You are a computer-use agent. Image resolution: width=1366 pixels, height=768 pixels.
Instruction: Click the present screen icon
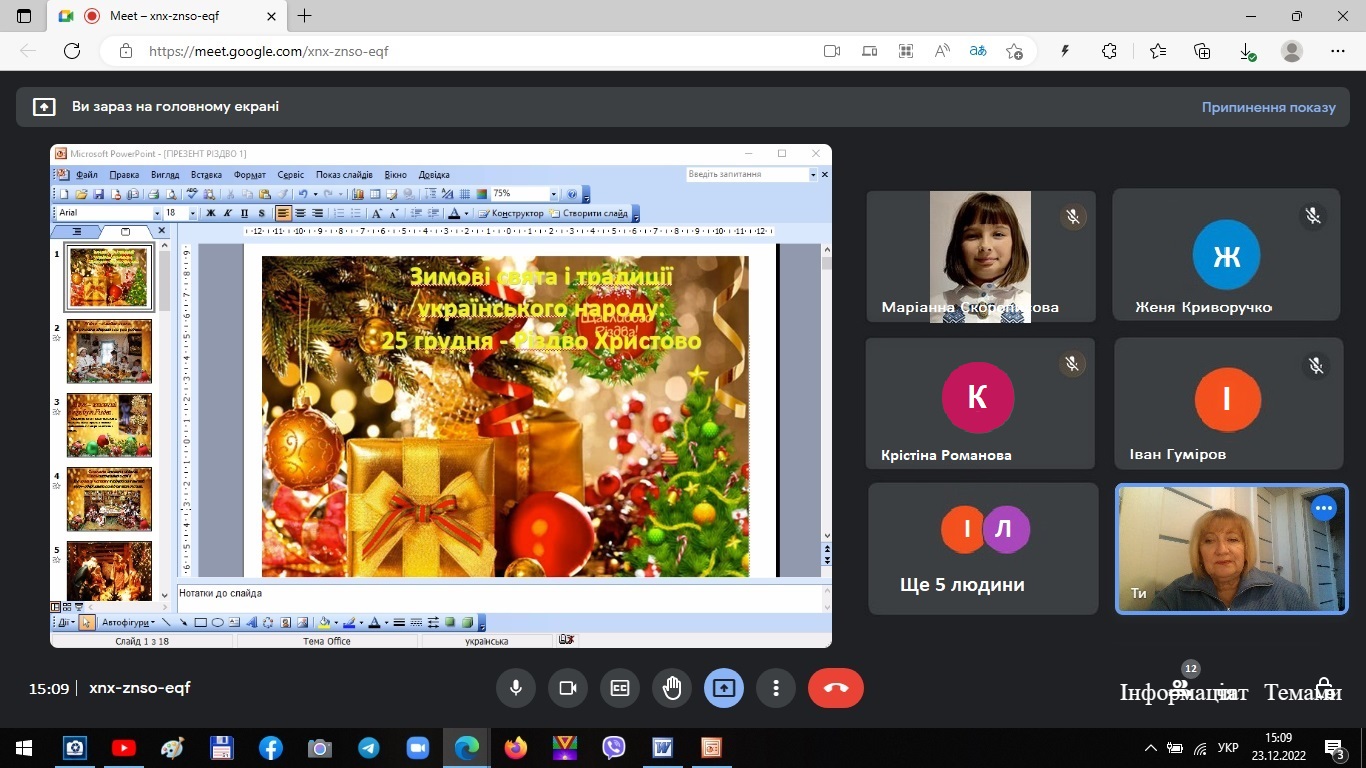click(724, 688)
